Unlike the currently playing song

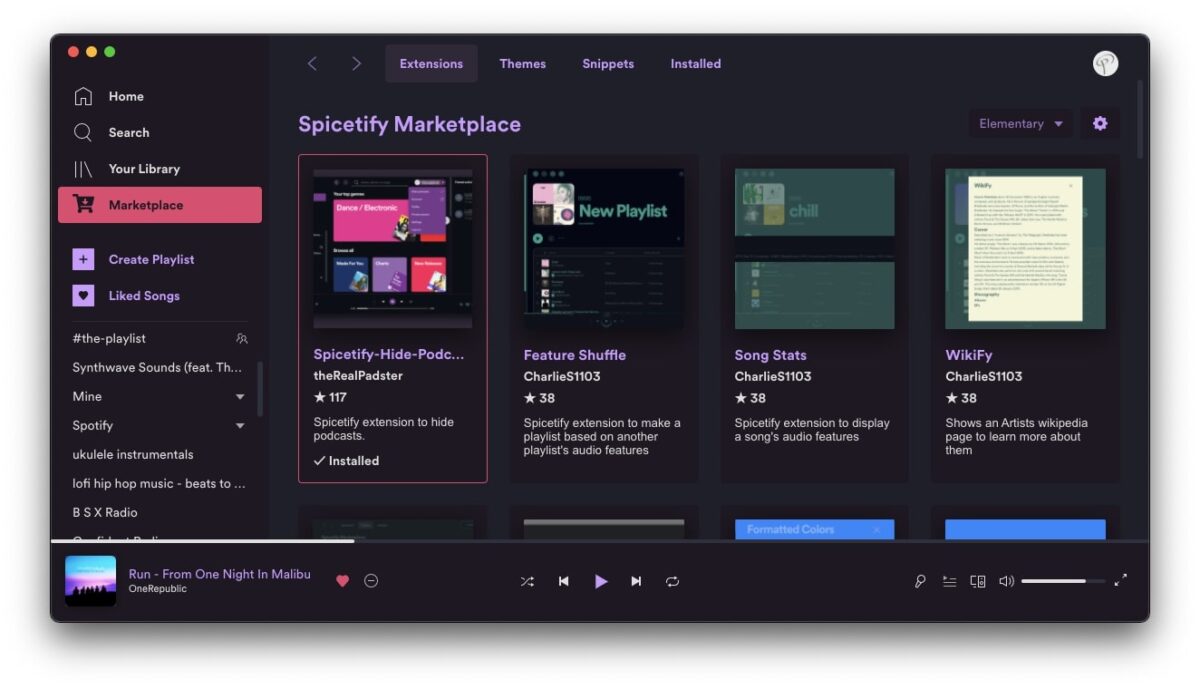pyautogui.click(x=342, y=580)
